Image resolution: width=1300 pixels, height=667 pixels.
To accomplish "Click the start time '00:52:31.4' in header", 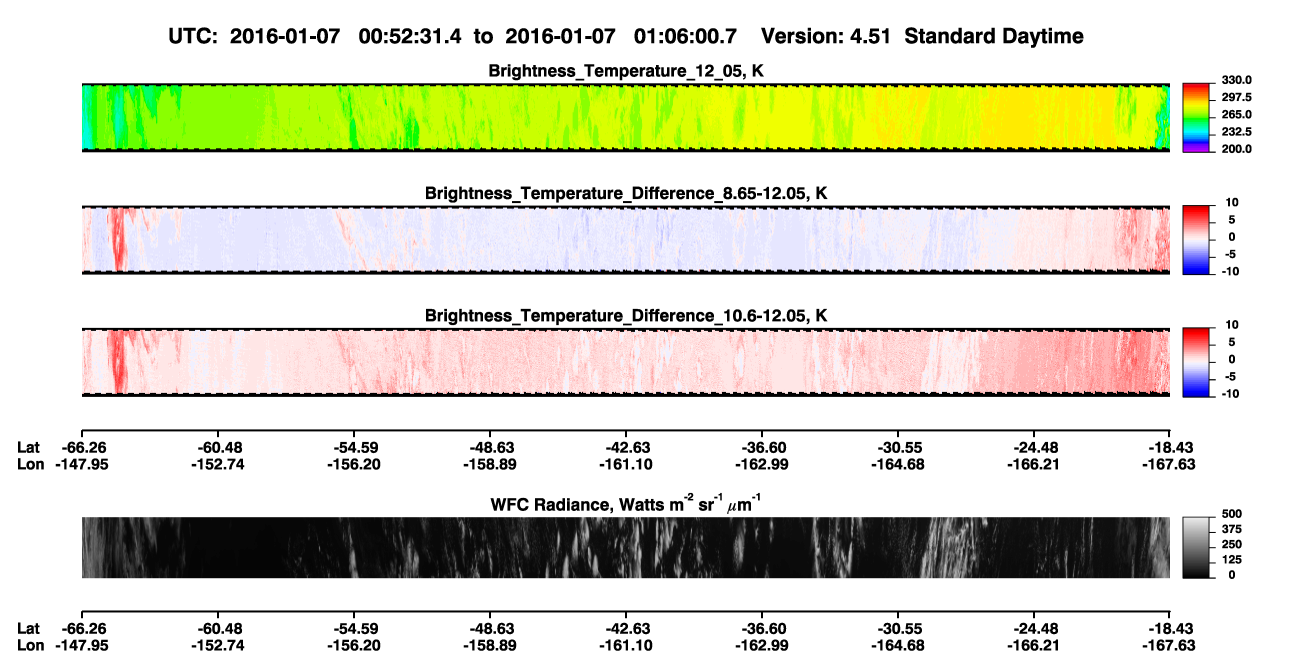I will 410,36.
